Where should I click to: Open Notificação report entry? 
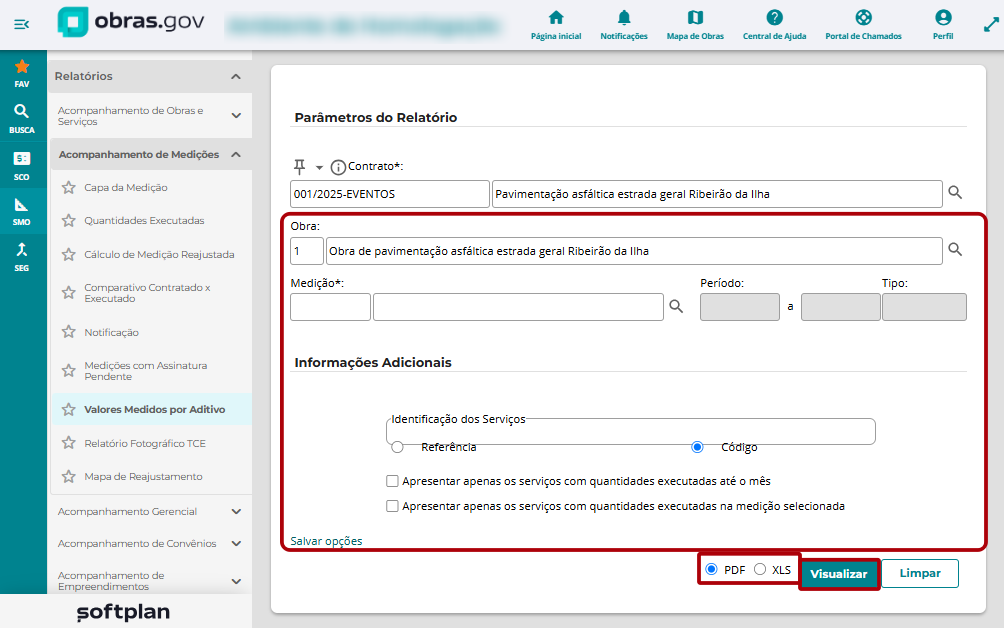coord(111,333)
